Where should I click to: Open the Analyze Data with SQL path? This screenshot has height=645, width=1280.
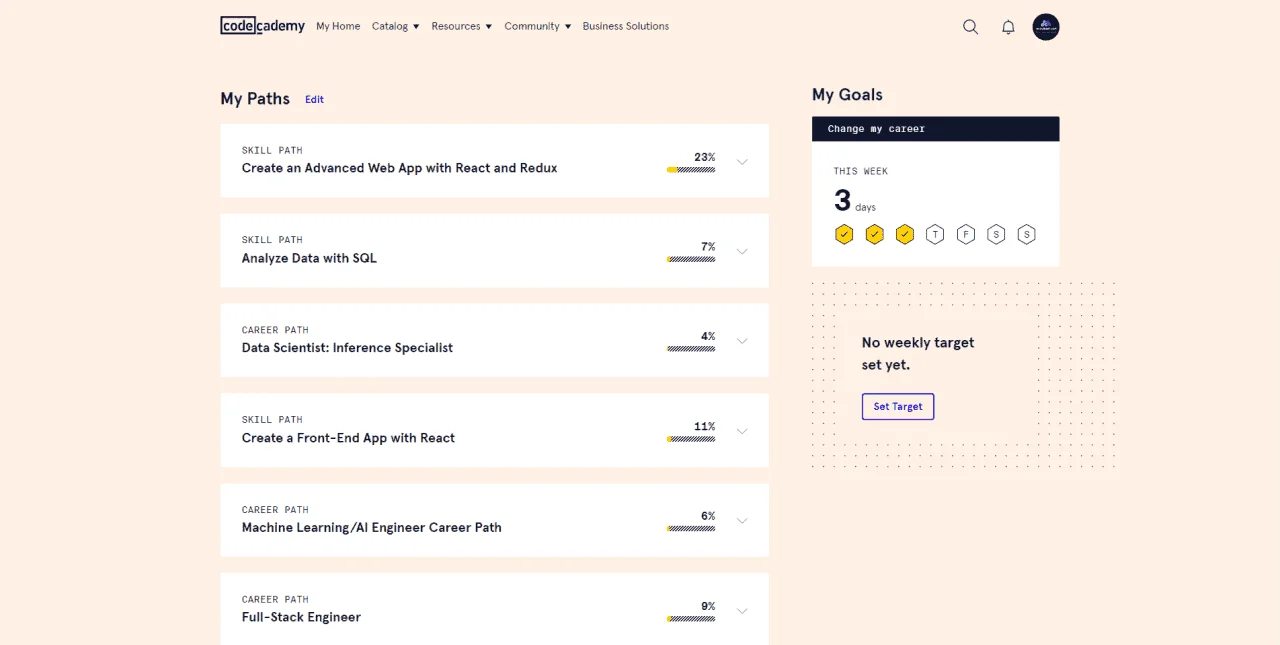[x=309, y=258]
